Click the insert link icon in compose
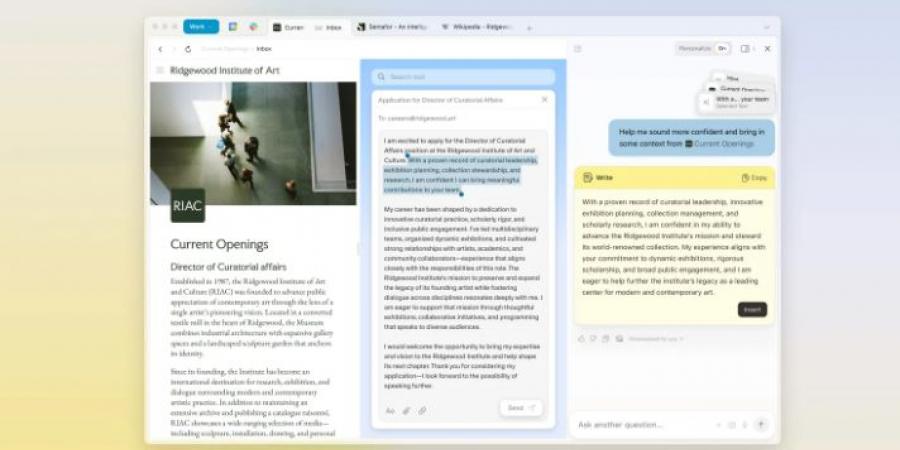 click(x=422, y=410)
